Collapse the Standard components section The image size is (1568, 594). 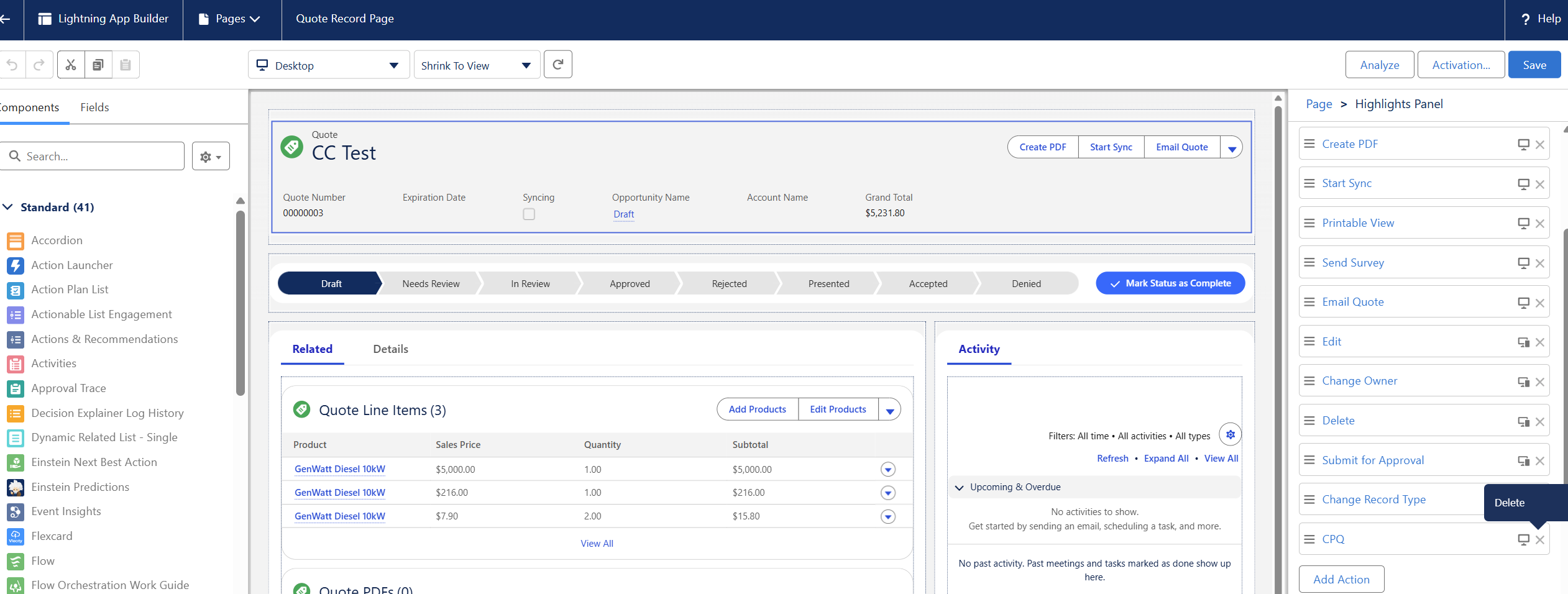[8, 207]
